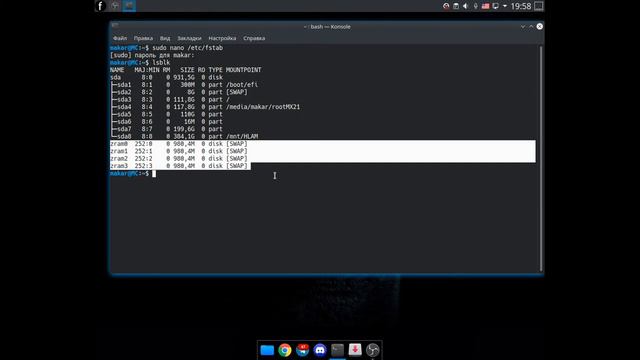The height and width of the screenshot is (360, 640).
Task: Click the 'lsblk' command text
Action: point(161,62)
